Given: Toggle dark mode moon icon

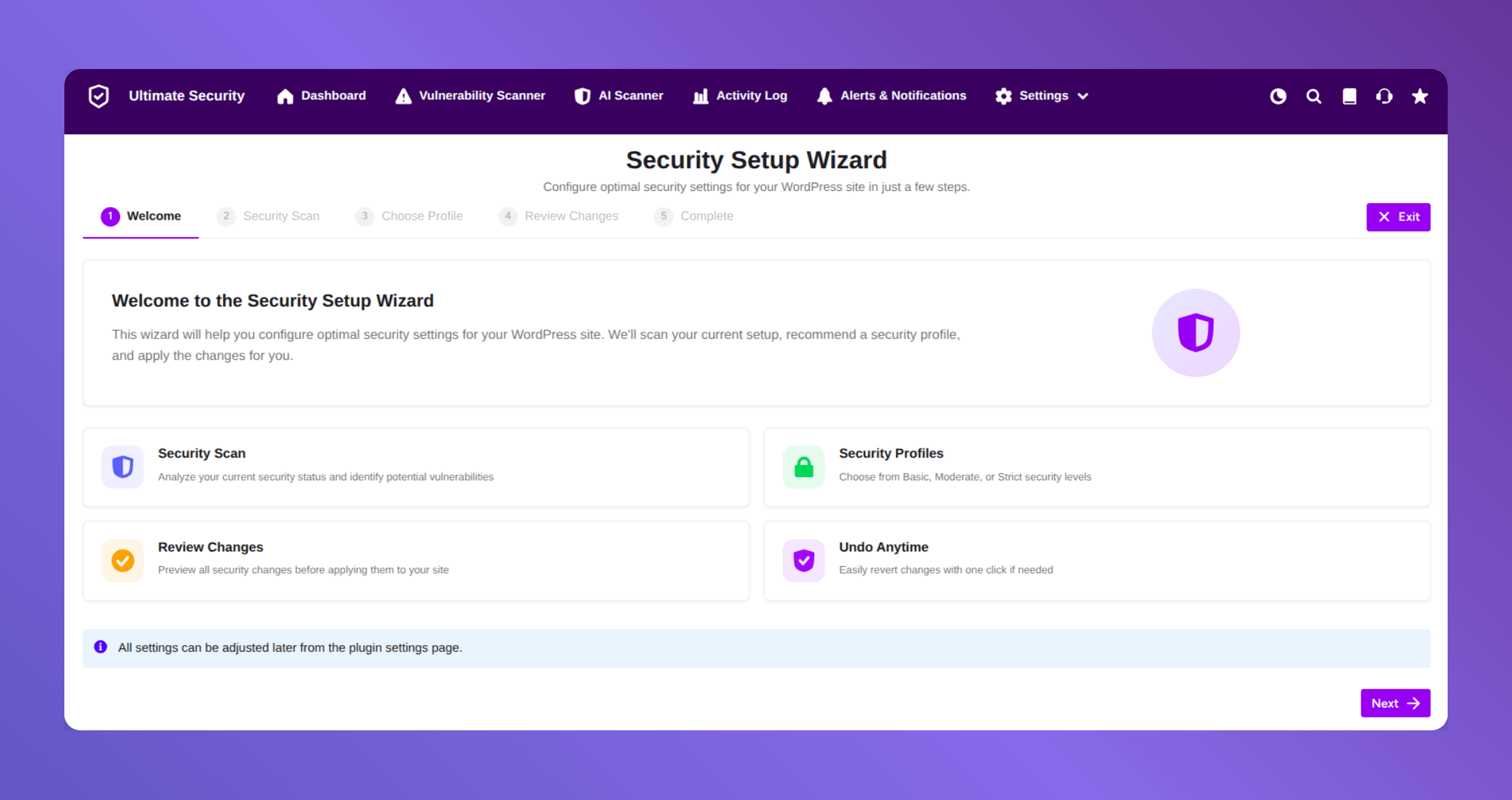Looking at the screenshot, I should (x=1278, y=96).
